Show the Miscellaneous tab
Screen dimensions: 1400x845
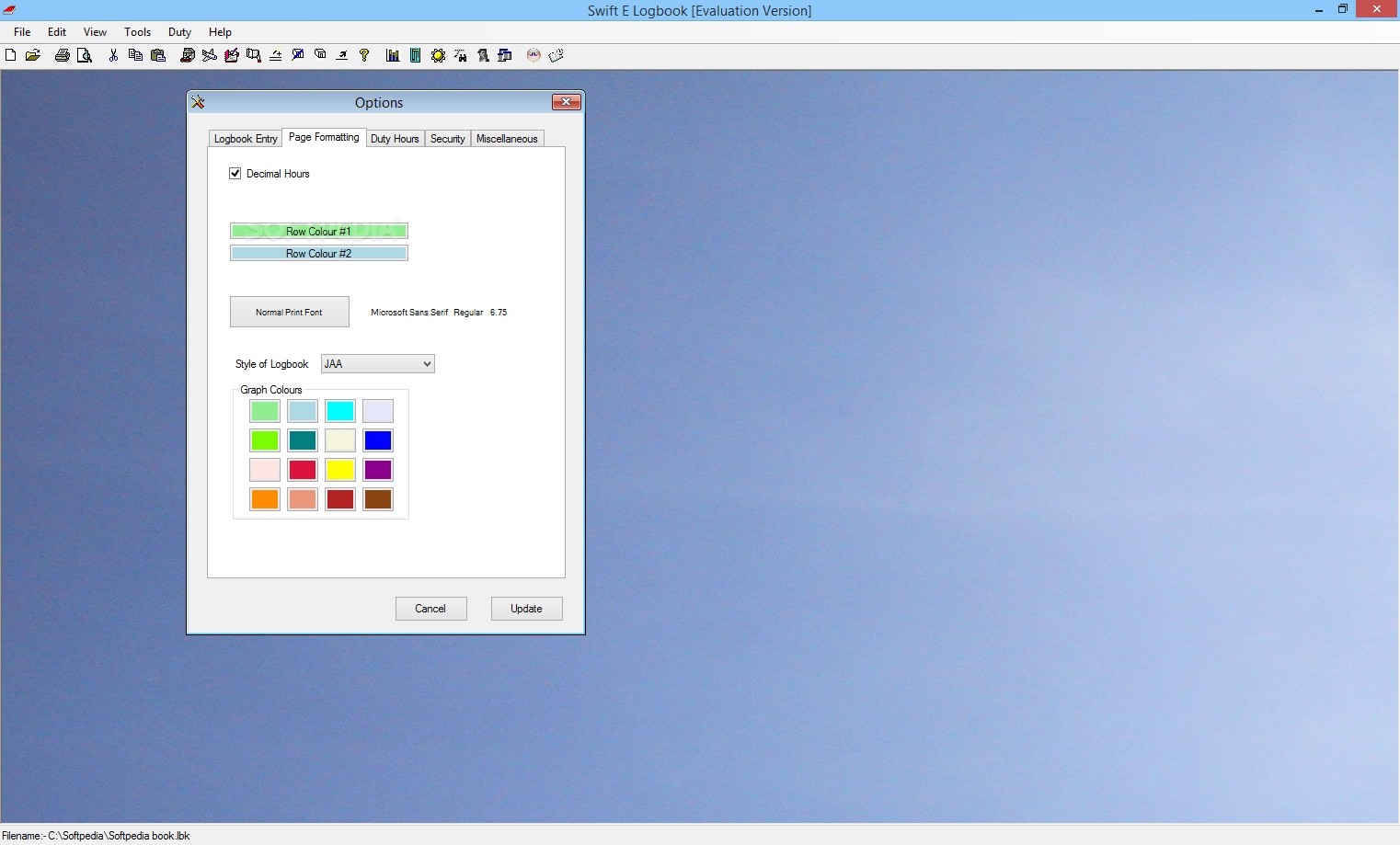507,139
